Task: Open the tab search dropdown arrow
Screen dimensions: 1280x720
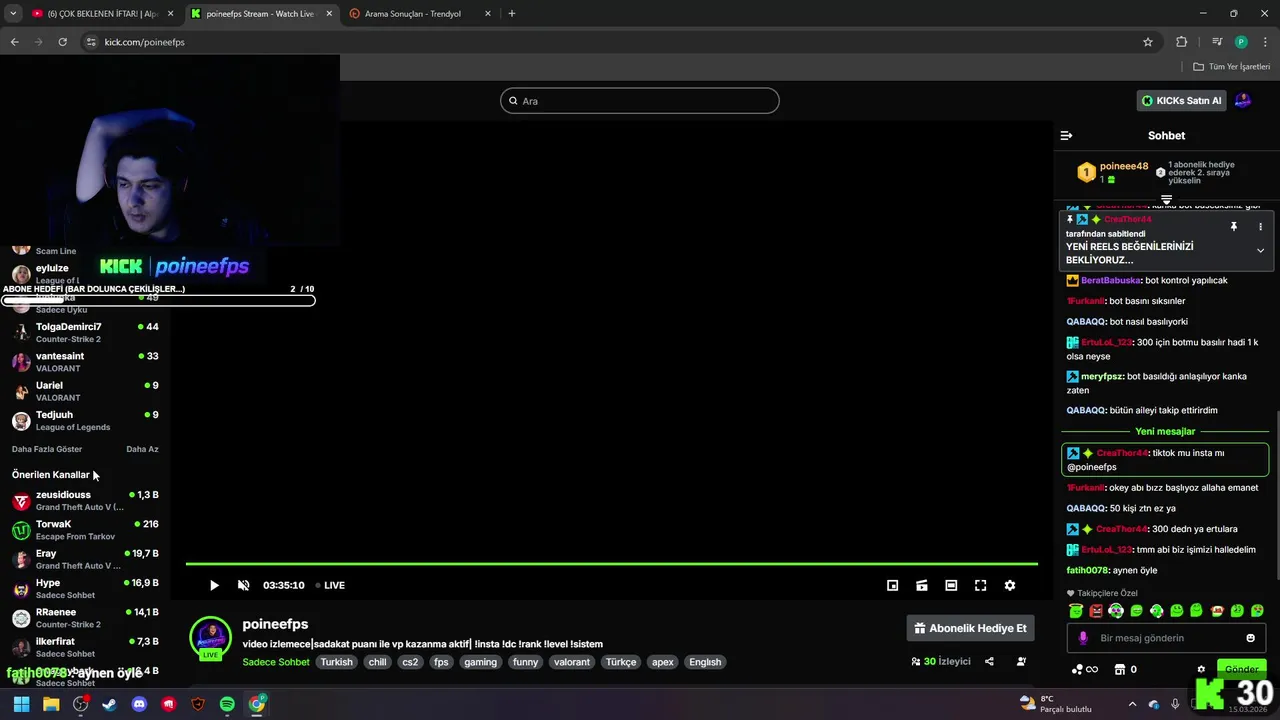Action: 13,14
